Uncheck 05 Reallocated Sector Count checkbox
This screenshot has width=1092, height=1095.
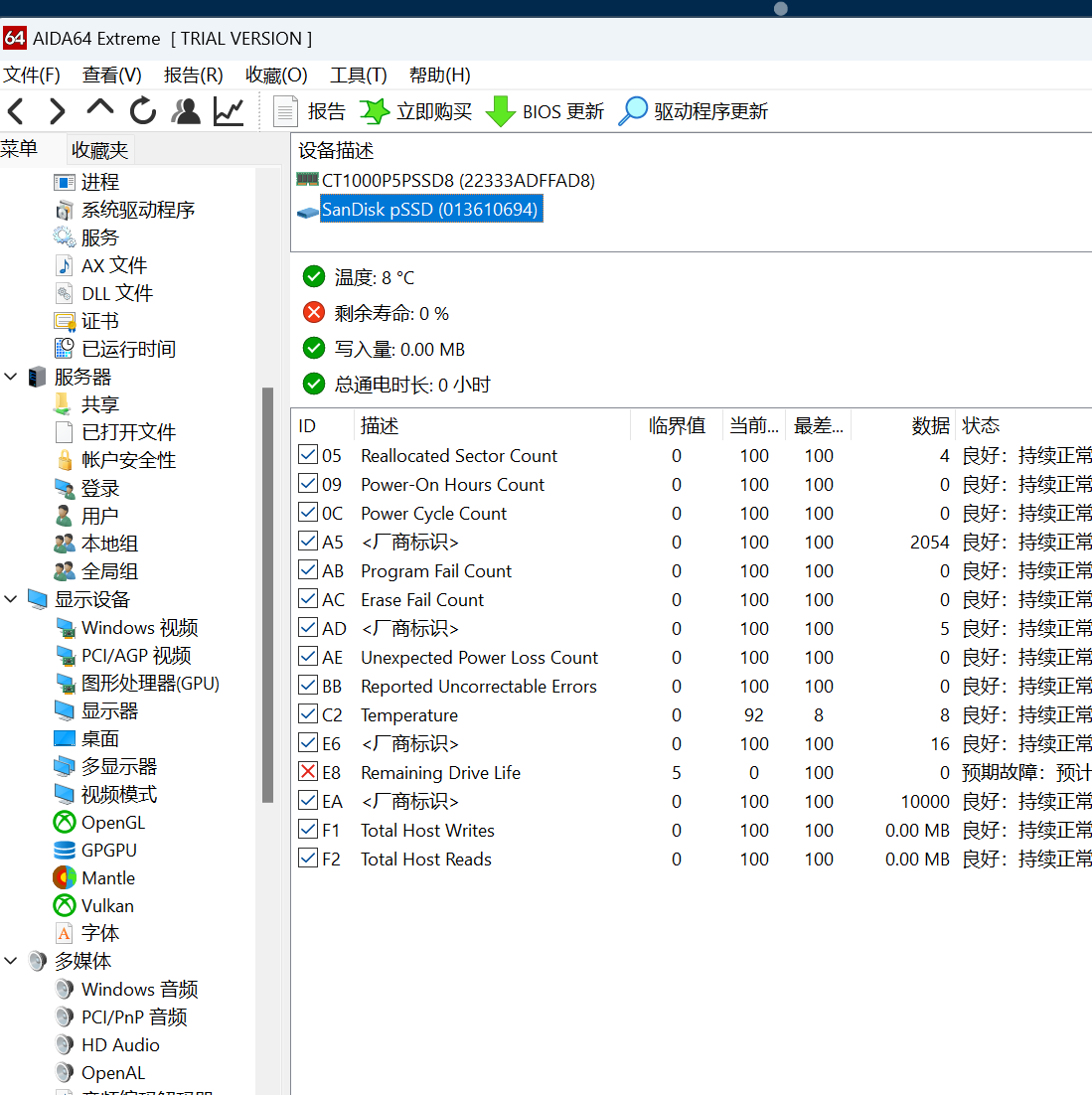308,455
